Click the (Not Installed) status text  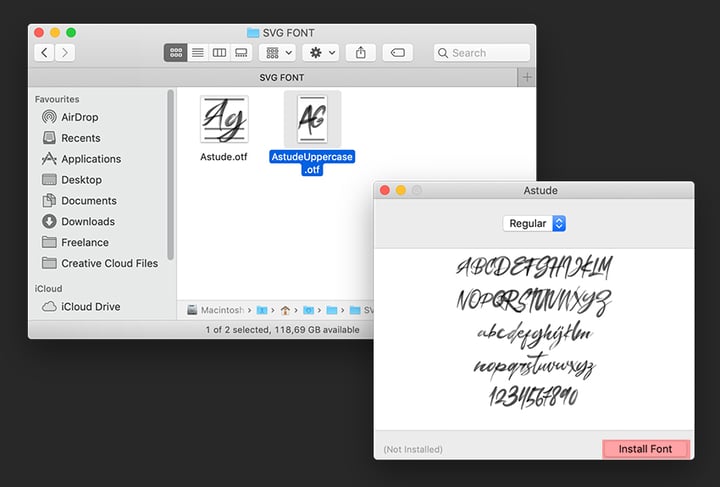coord(413,449)
